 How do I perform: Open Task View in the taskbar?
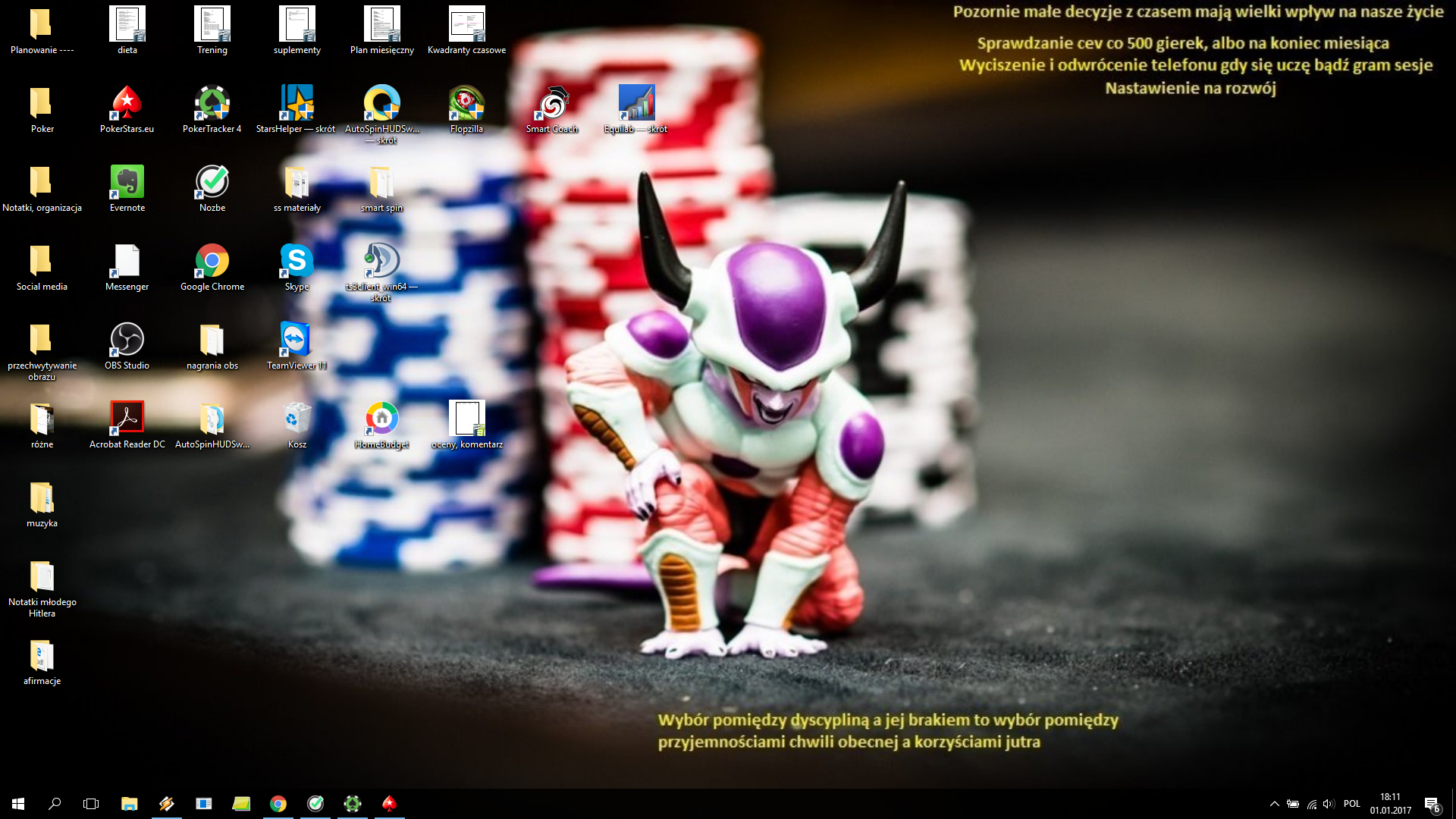click(x=91, y=804)
